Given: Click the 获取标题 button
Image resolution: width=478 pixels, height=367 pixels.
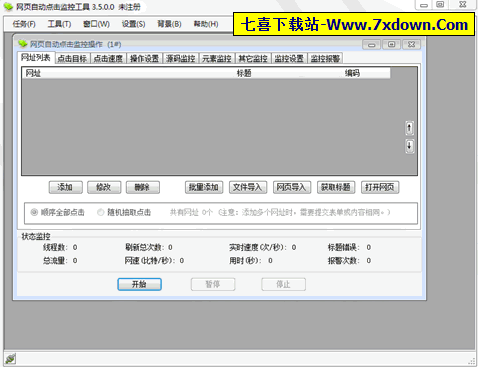Looking at the screenshot, I should [336, 187].
